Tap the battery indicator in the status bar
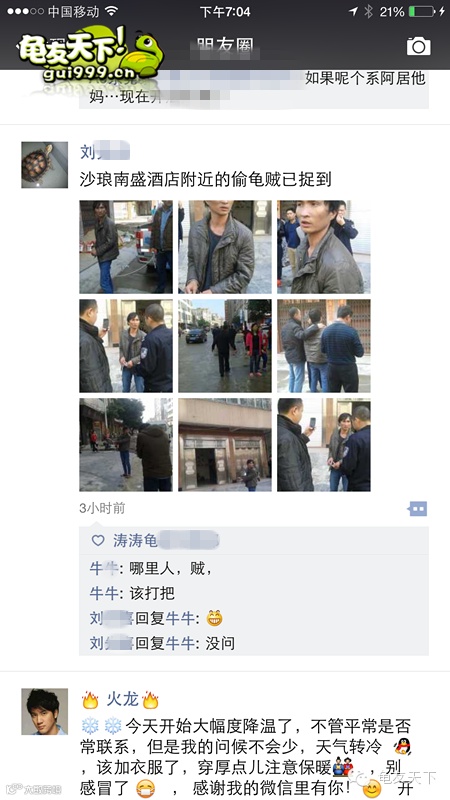The width and height of the screenshot is (450, 800). click(x=421, y=11)
